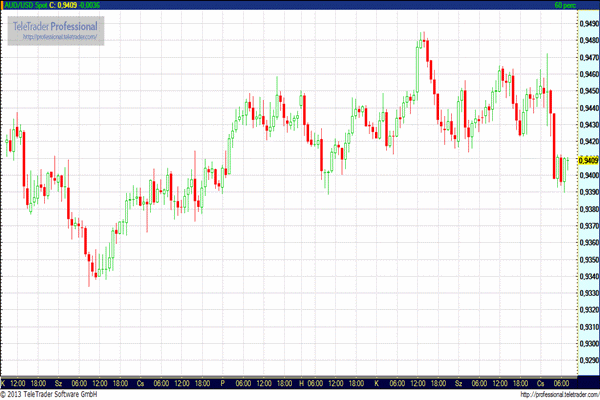Screen dimensions: 600x400
Task: Click the last candle at chart's right edge
Action: click(x=566, y=165)
